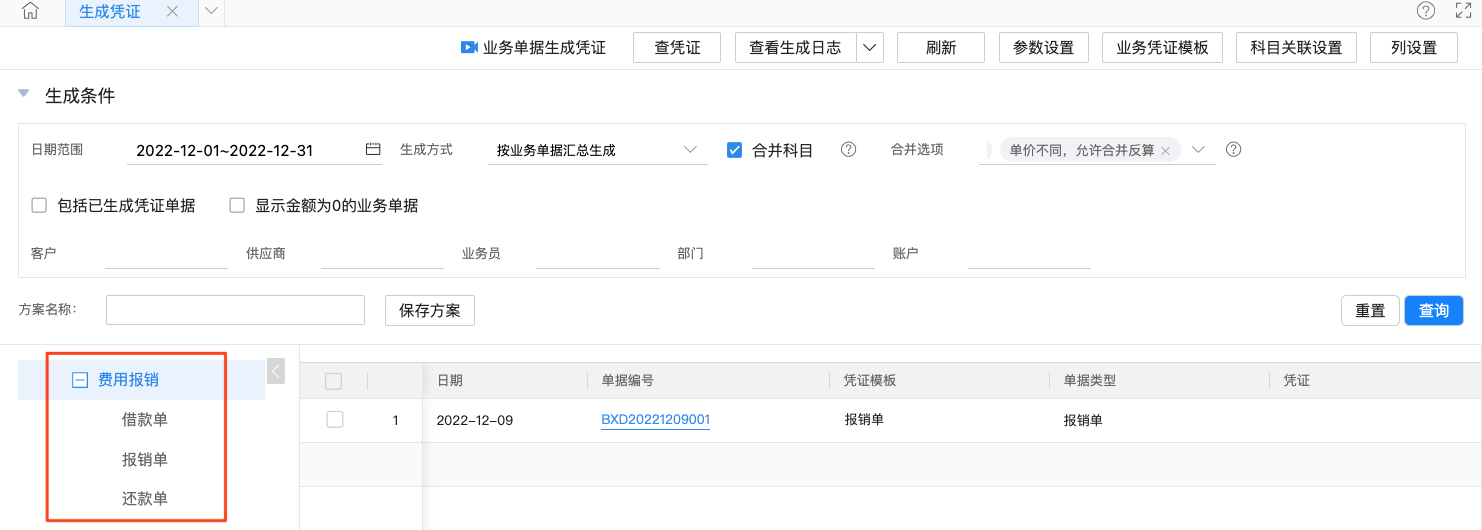
Task: Check 显示金额为0的业务单据
Action: (237, 205)
